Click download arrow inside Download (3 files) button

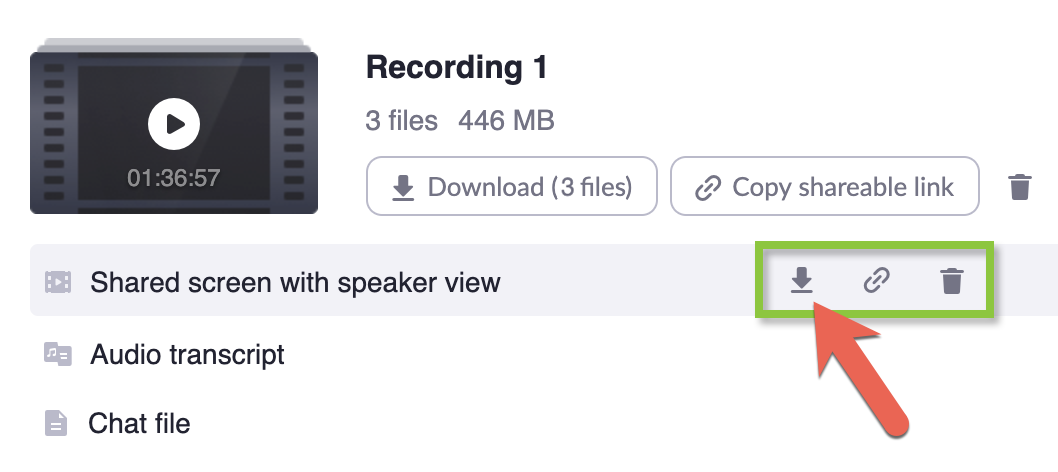pos(402,187)
